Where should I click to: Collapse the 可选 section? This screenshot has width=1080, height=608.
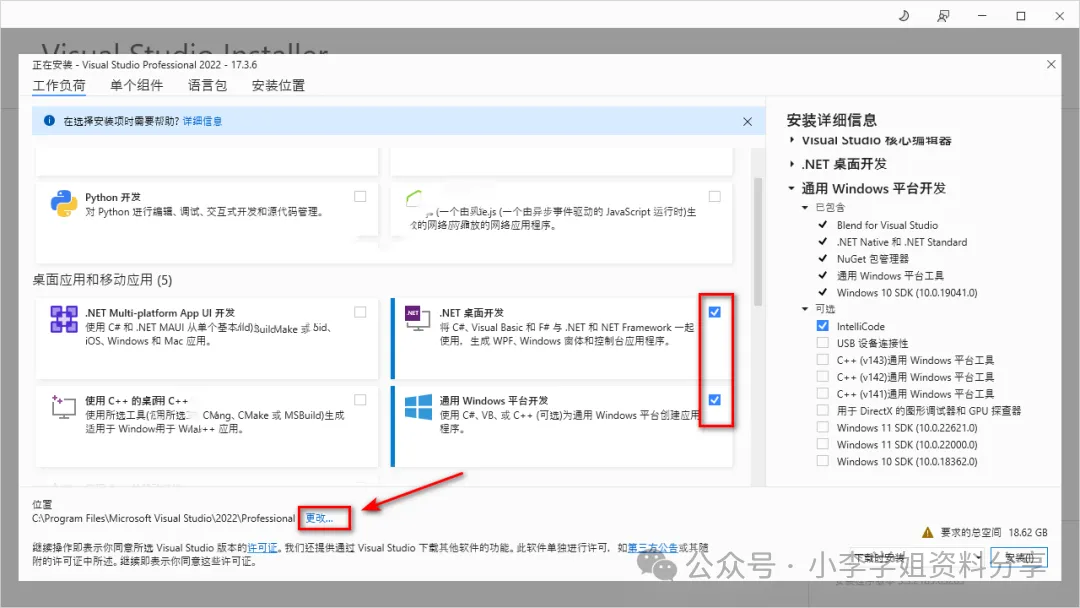(804, 309)
